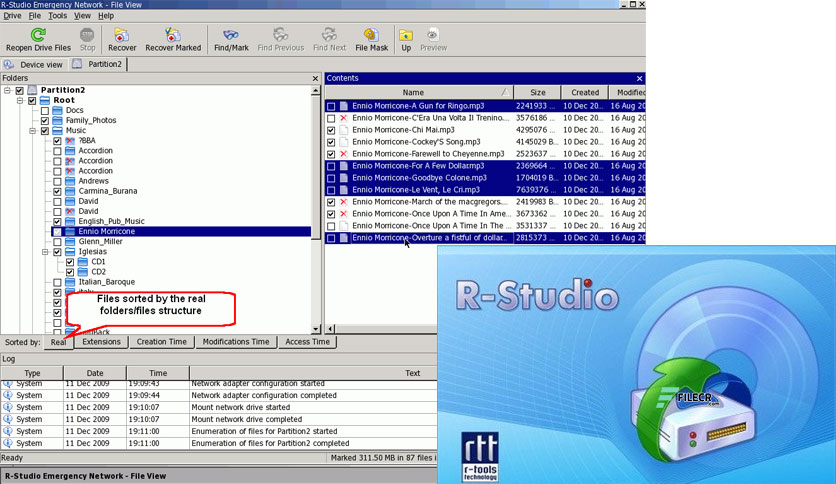Viewport: 836px width, 484px height.
Task: Open the Drive menu
Action: 12,15
